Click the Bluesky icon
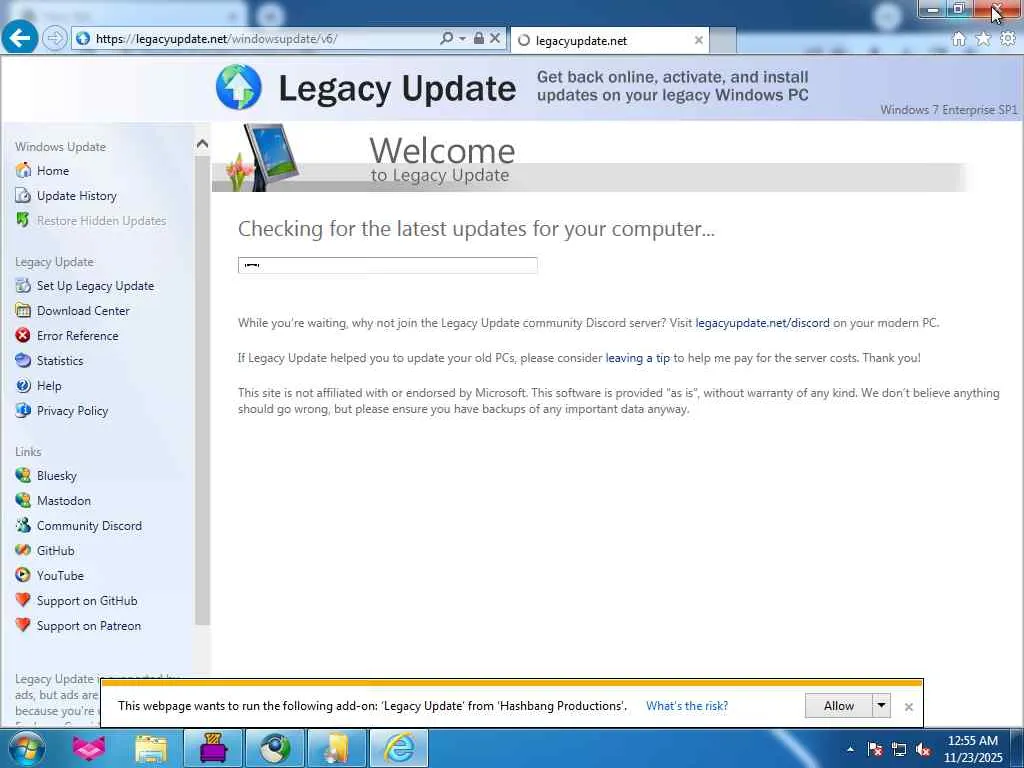The image size is (1024, 768). (23, 475)
